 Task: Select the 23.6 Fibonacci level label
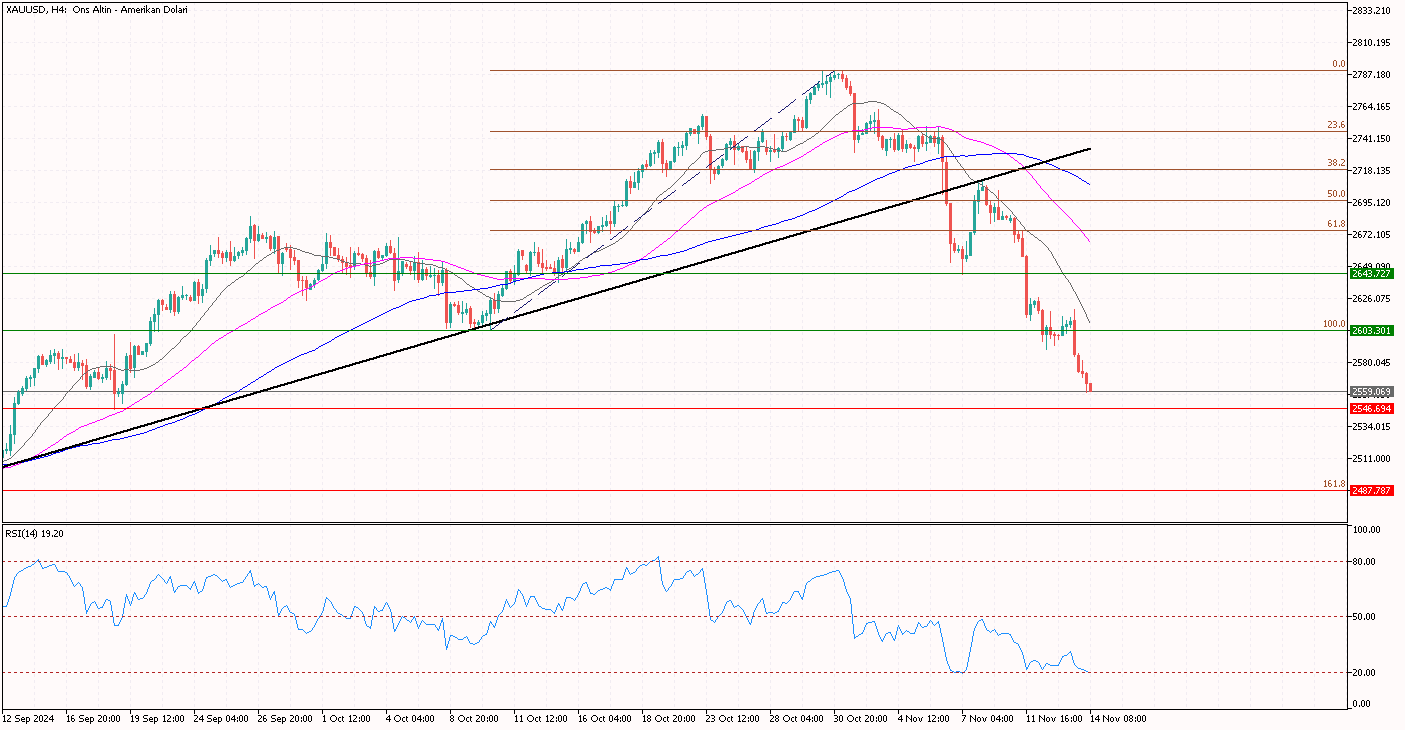coord(1336,125)
